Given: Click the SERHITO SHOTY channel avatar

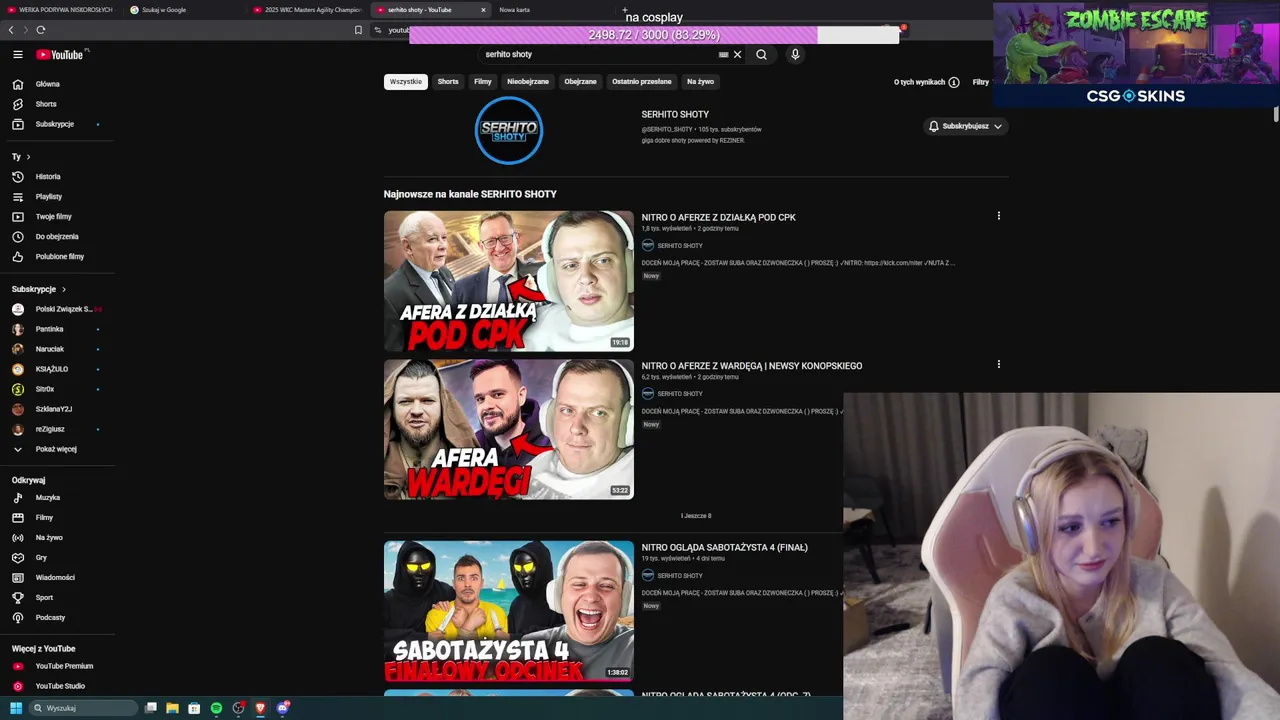Looking at the screenshot, I should point(509,130).
